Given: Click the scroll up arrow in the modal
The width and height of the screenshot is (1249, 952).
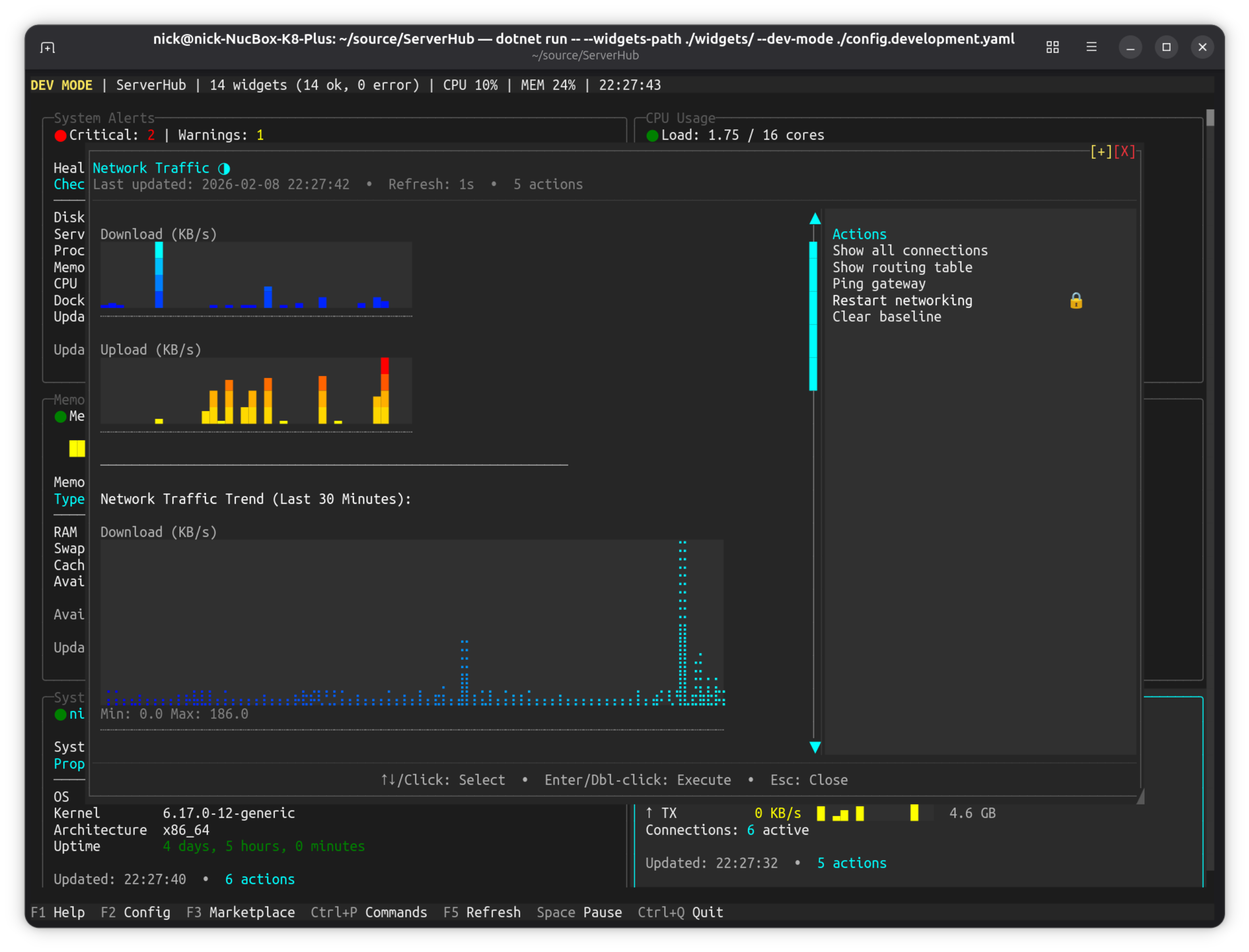Looking at the screenshot, I should coord(815,220).
